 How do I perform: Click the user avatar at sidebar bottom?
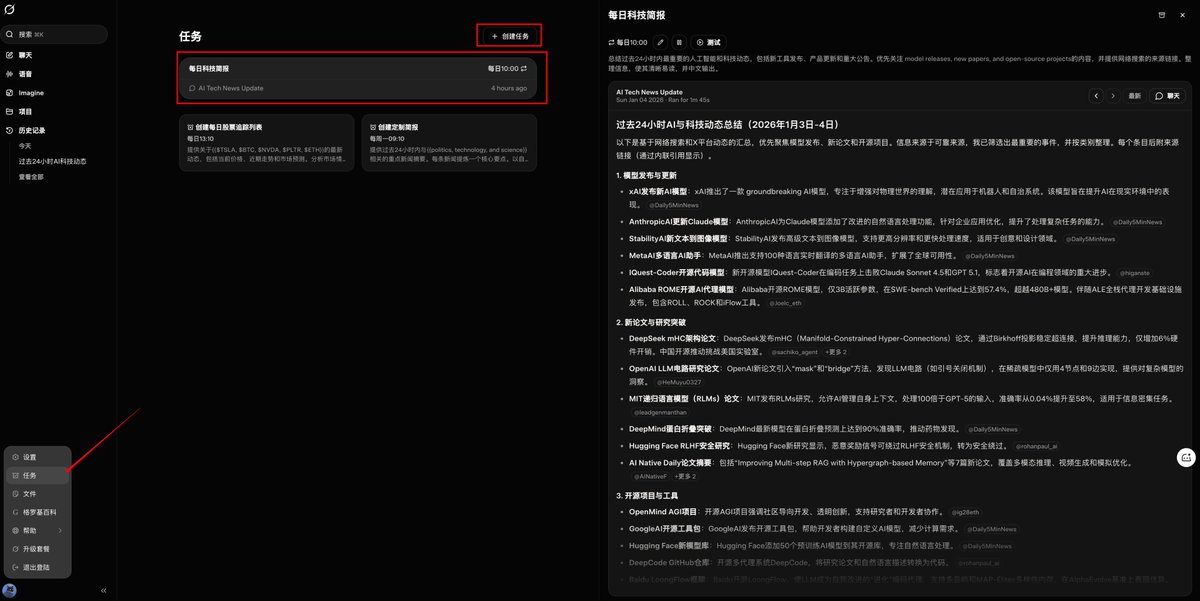click(x=9, y=590)
